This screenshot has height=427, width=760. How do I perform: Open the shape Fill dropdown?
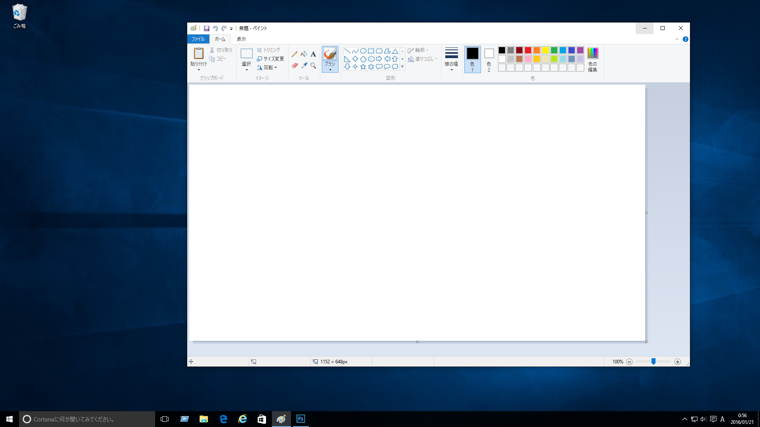pyautogui.click(x=423, y=59)
